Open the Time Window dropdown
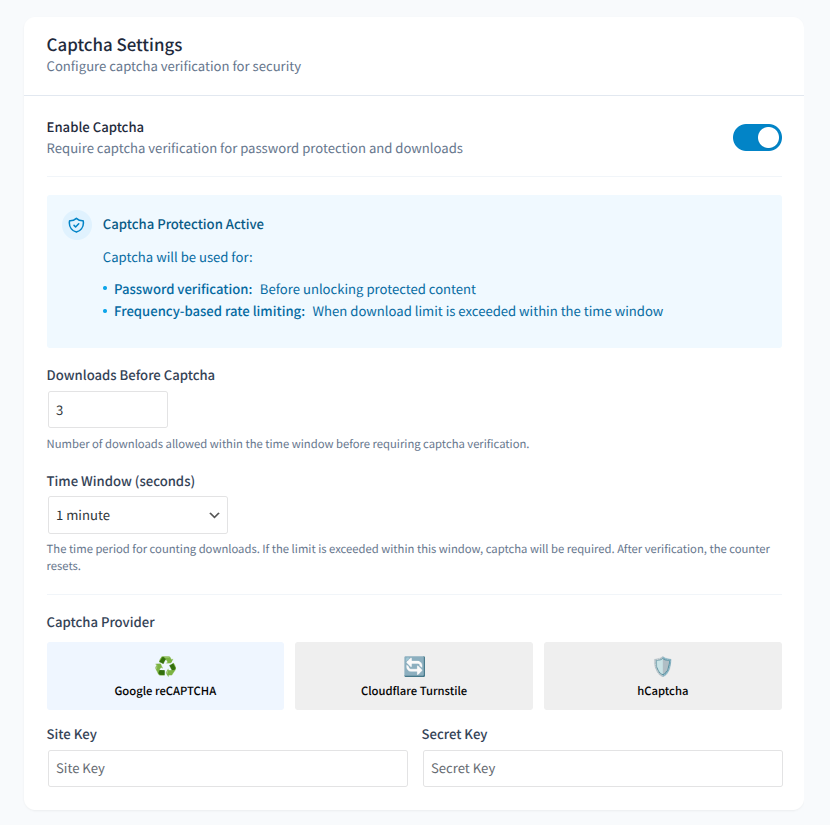 [138, 515]
